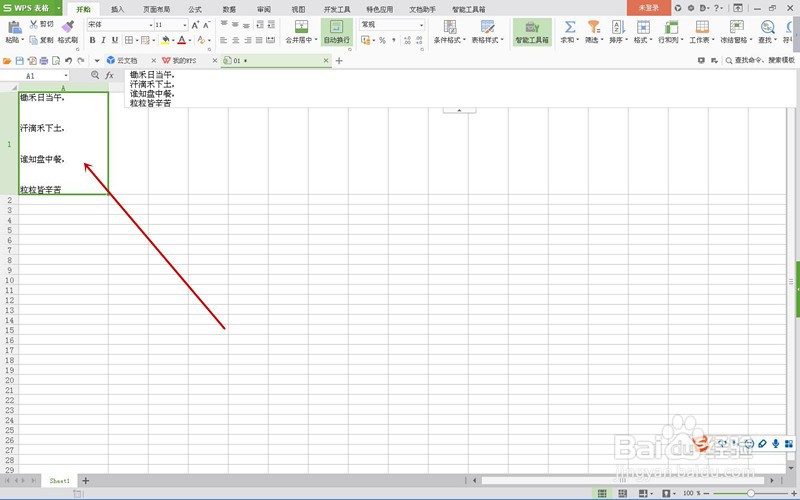Open the Developer Tools (开发工具) tab
This screenshot has height=500, width=800.
(337, 9)
